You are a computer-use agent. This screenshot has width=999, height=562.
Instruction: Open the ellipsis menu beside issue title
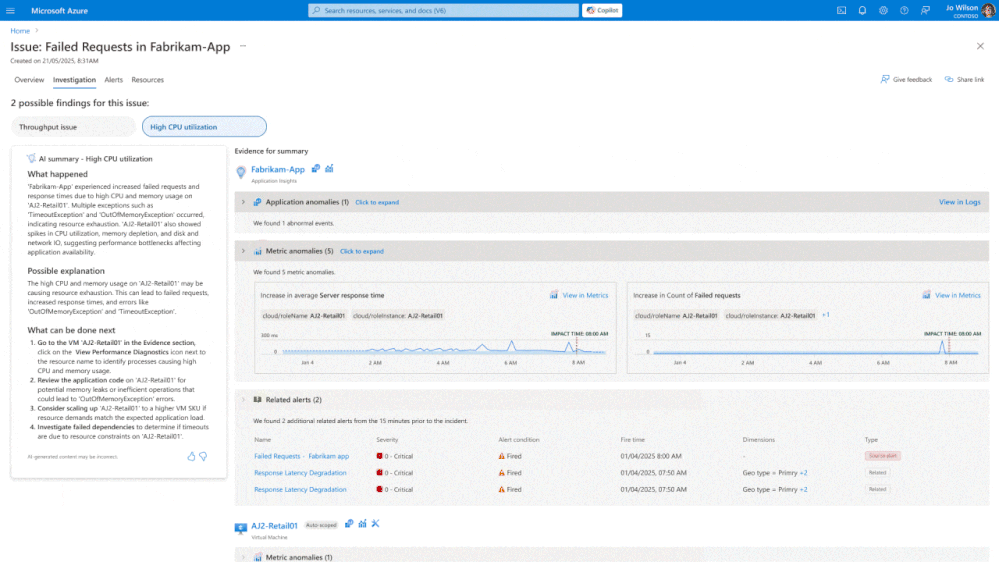pyautogui.click(x=243, y=46)
